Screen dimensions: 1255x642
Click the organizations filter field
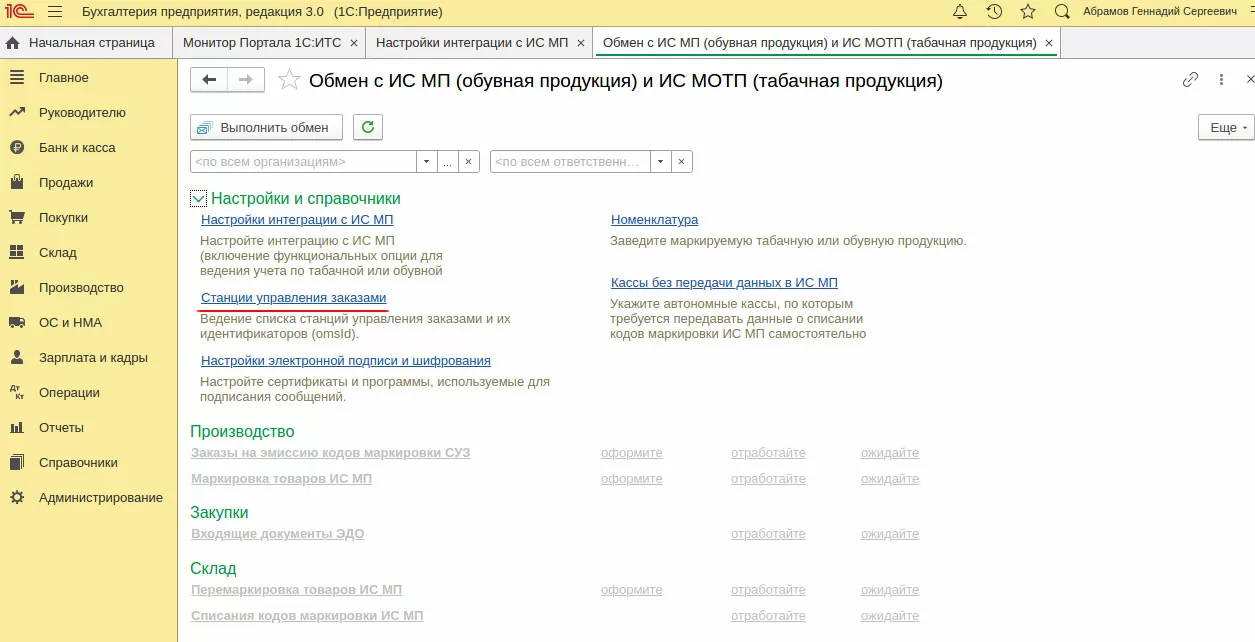303,162
